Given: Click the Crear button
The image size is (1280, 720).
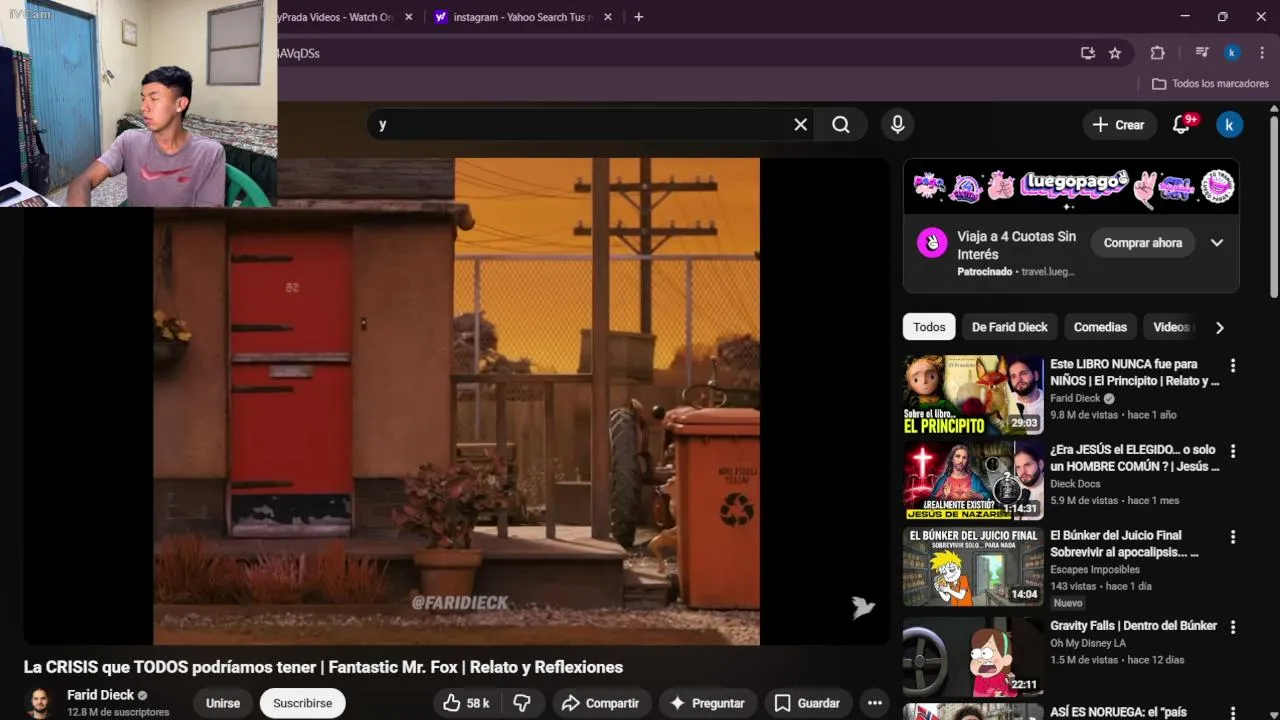Looking at the screenshot, I should pos(1119,125).
